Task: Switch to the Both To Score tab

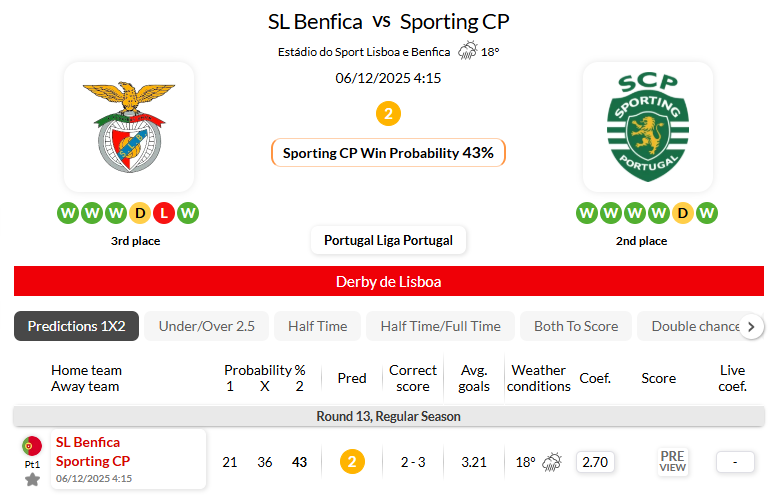Action: point(576,326)
